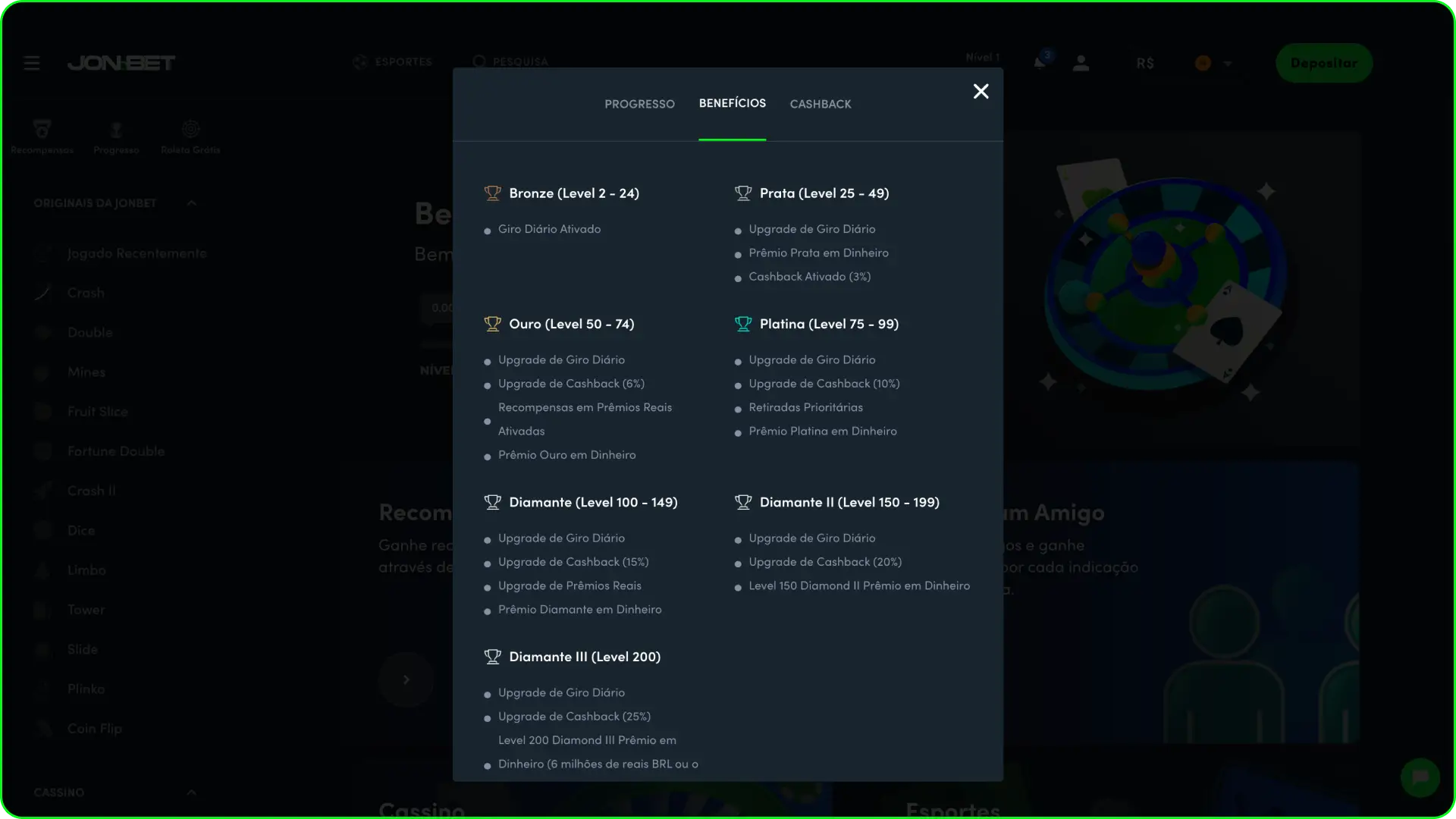Click the Ouro (Level 50 - 74) heading
Screen dimensions: 1456x819
(572, 324)
